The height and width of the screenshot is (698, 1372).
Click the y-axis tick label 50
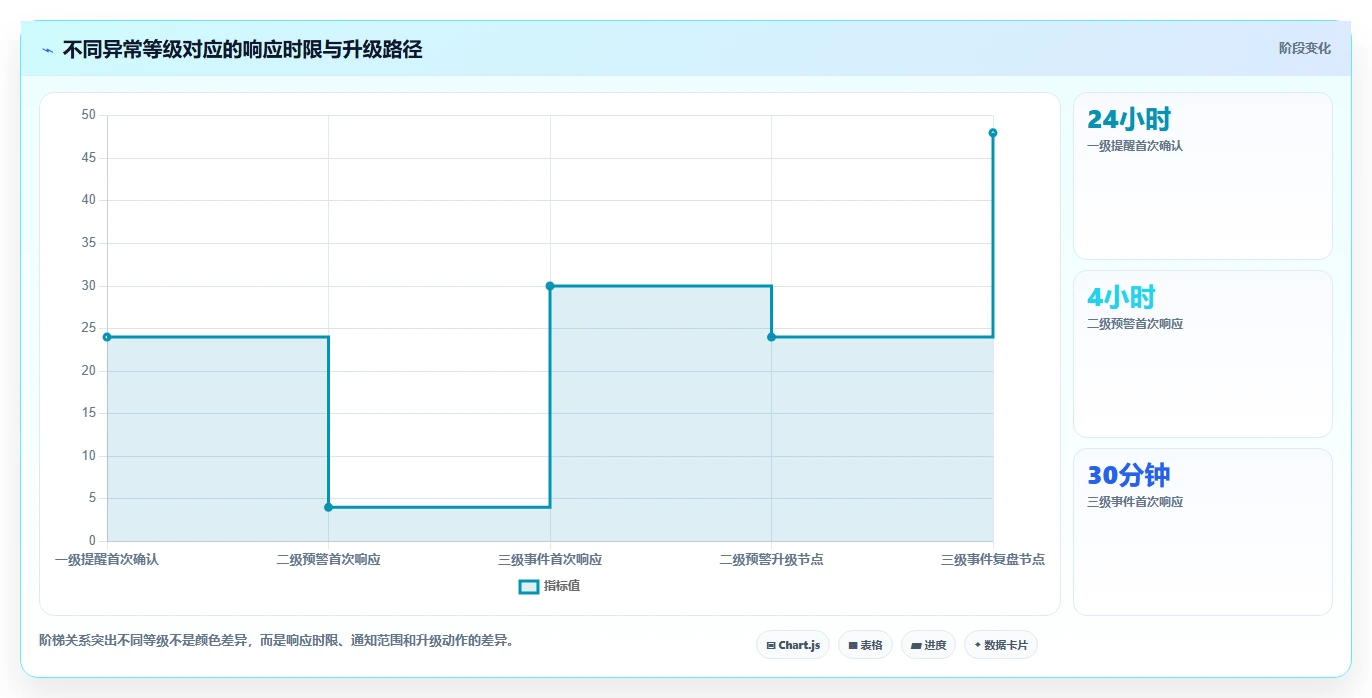(x=89, y=115)
